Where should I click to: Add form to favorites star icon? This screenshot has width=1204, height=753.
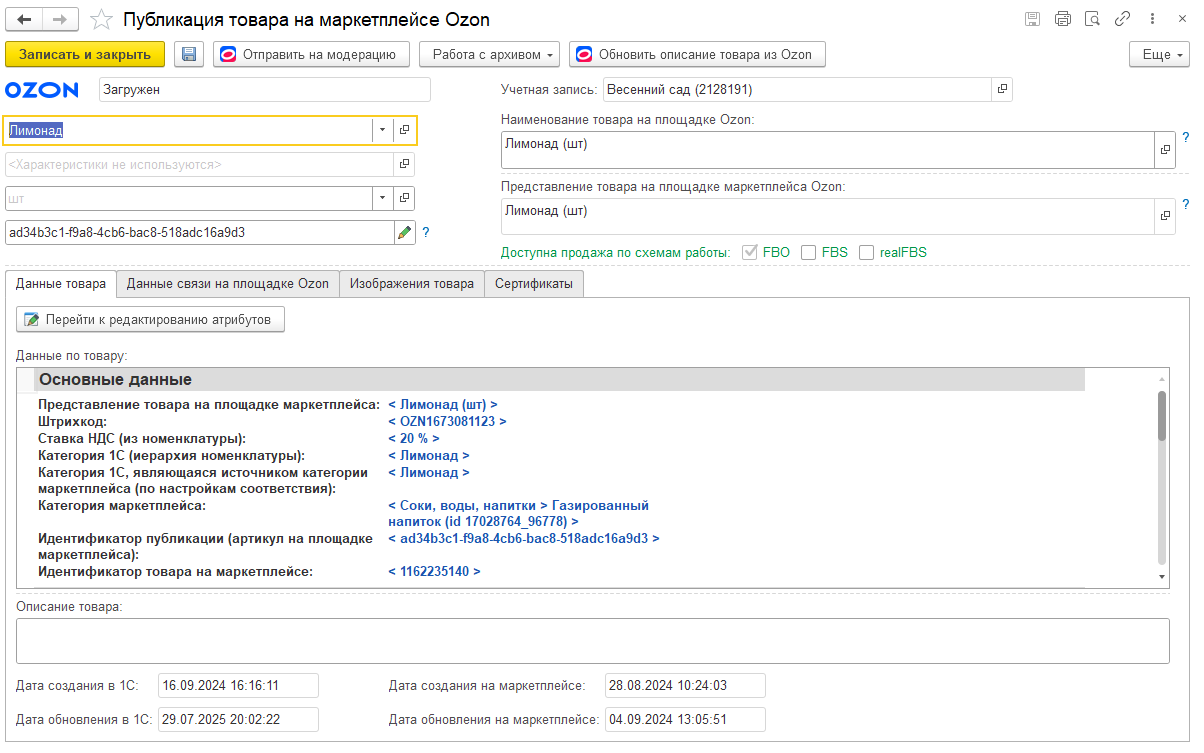100,20
